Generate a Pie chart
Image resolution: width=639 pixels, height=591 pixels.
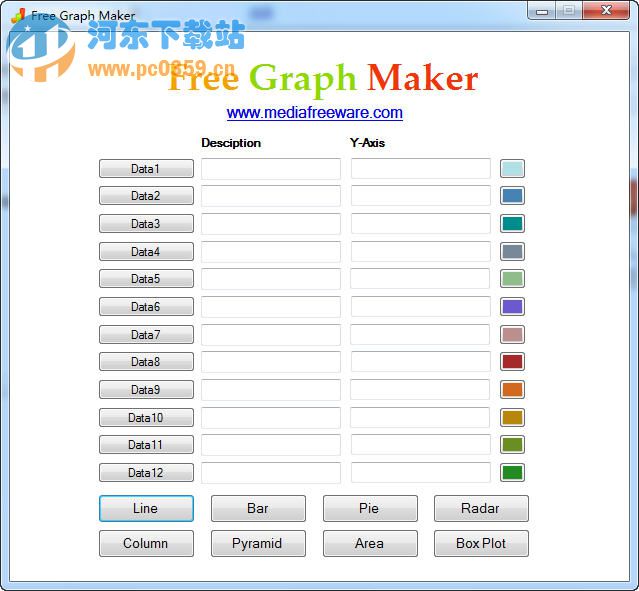[370, 508]
